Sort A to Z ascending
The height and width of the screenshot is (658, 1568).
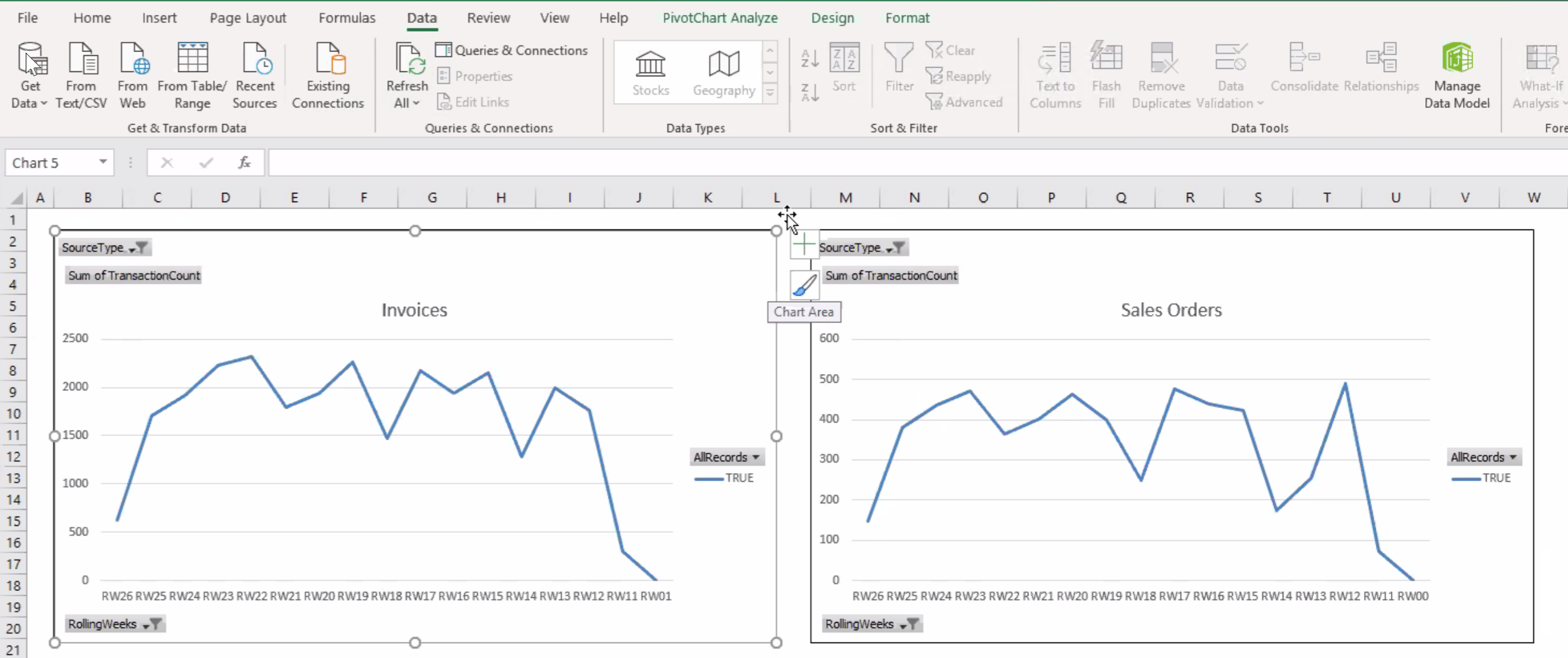[809, 58]
